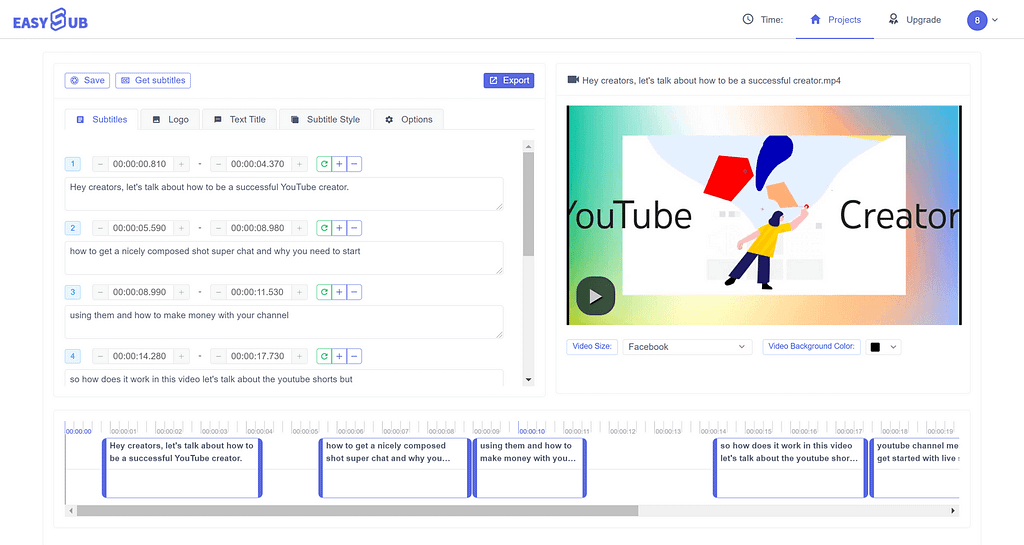The height and width of the screenshot is (545, 1024).
Task: Remove subtitle 4 with minus icon
Action: tap(354, 356)
